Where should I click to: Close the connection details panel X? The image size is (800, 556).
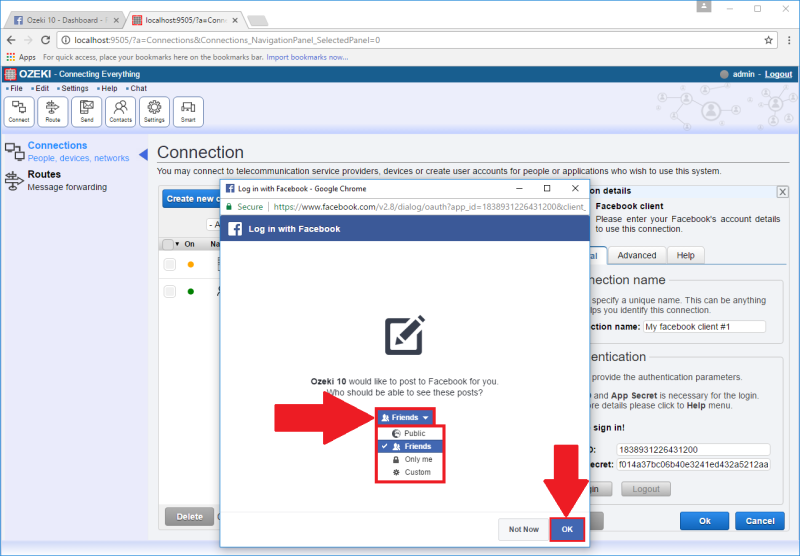click(782, 191)
